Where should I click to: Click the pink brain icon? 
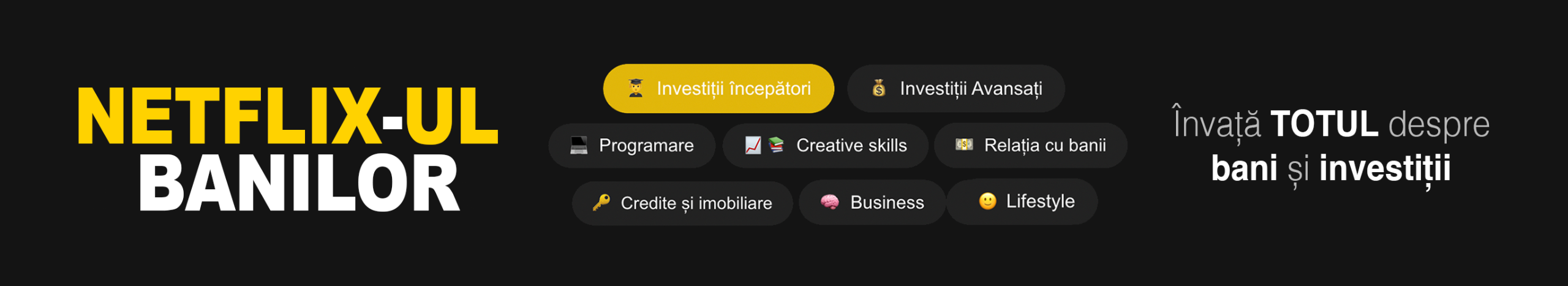click(830, 202)
